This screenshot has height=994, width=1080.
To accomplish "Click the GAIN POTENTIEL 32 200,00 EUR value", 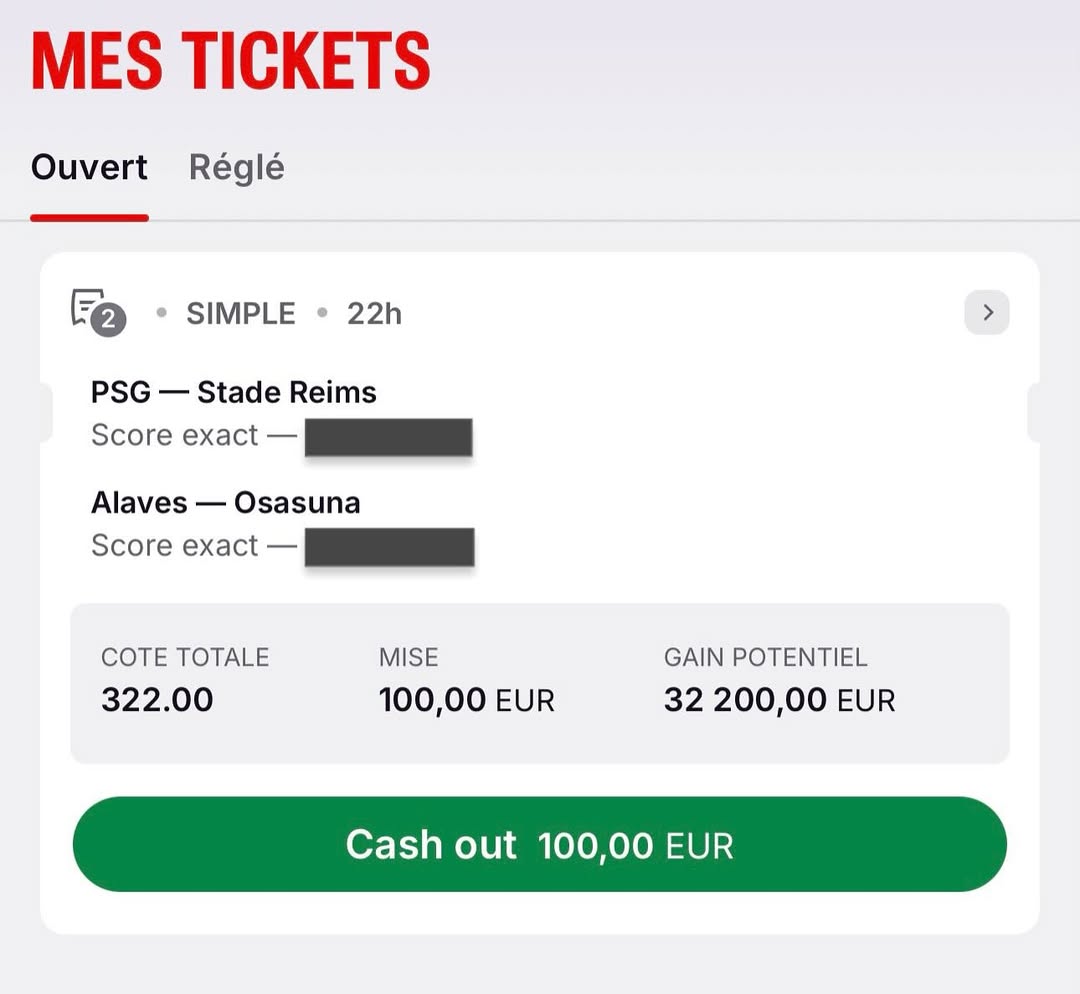I will point(779,700).
